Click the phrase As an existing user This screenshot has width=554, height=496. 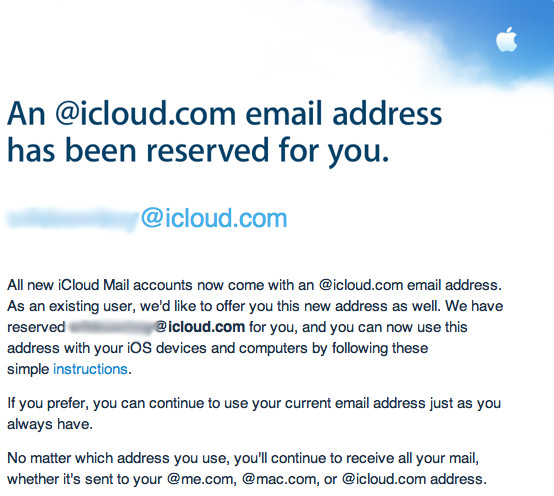click(71, 306)
